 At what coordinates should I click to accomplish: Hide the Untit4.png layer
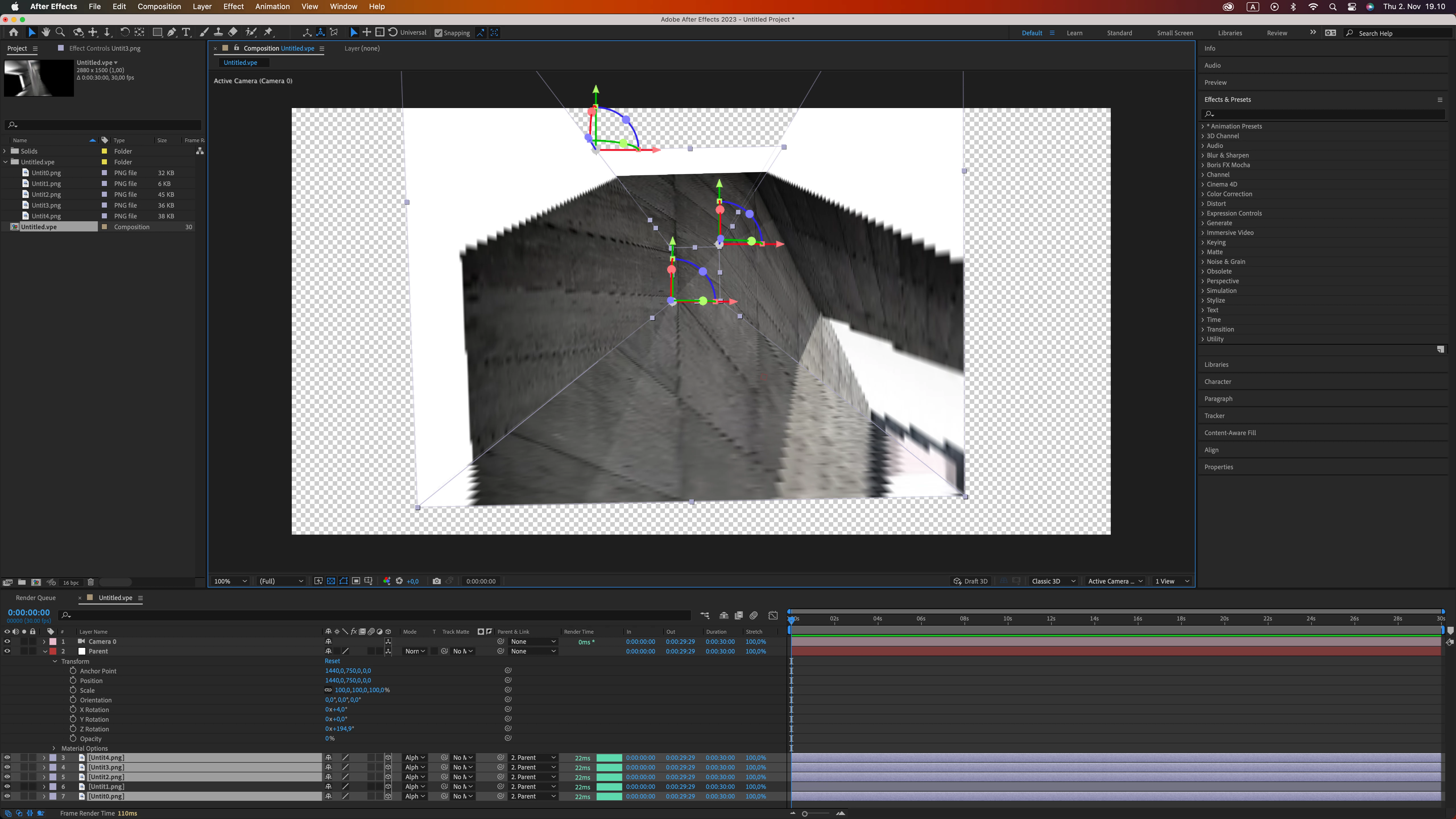(x=7, y=757)
